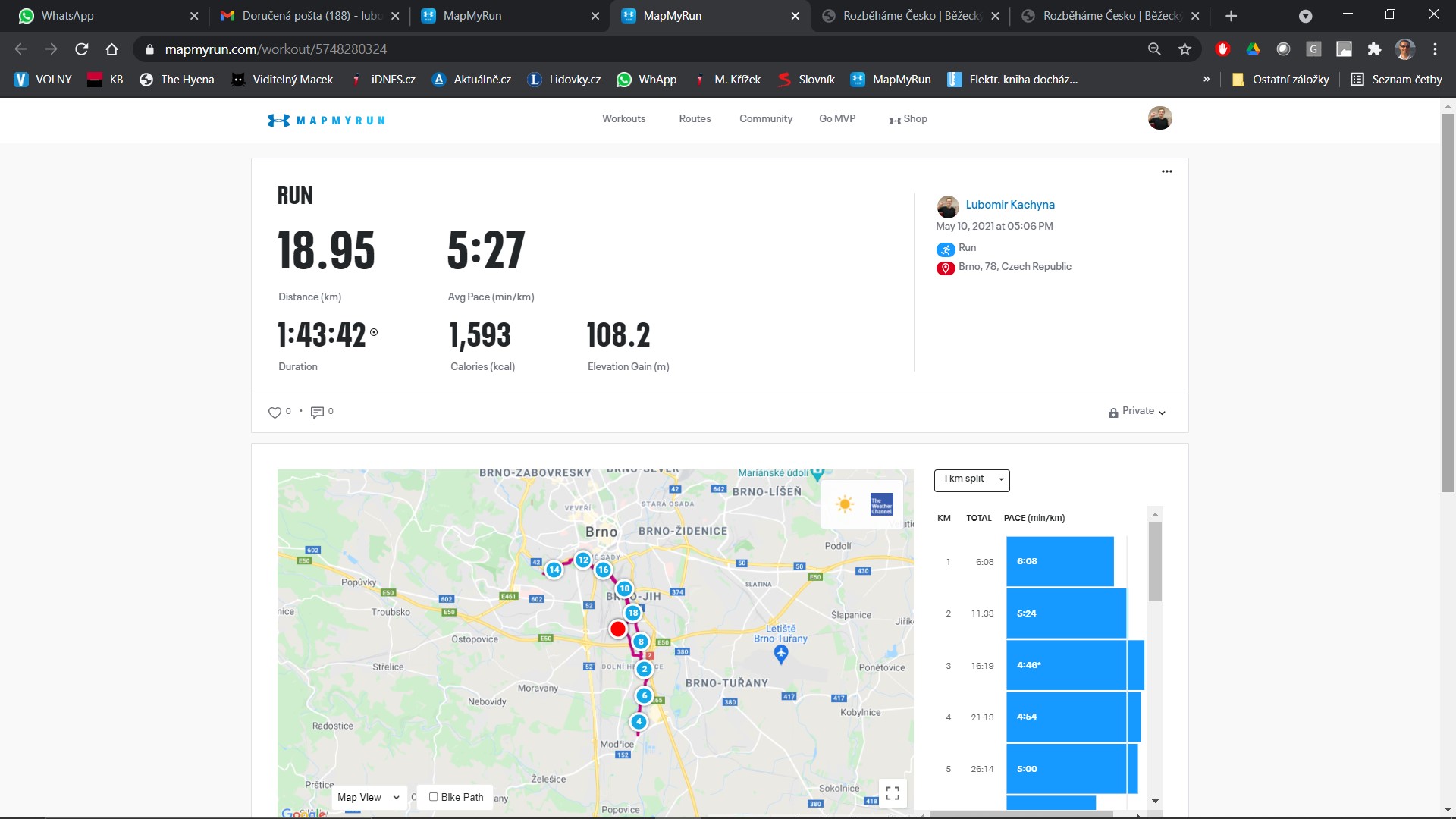Click kilometer marker 4 on the map
1456x819 pixels.
click(x=639, y=721)
